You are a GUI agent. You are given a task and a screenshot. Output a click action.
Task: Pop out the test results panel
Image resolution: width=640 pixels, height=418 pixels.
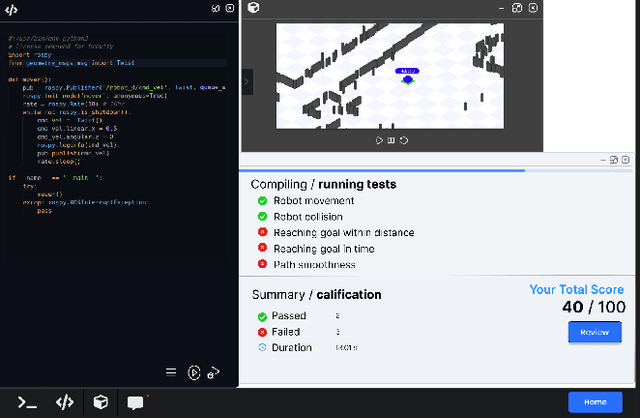coord(613,159)
